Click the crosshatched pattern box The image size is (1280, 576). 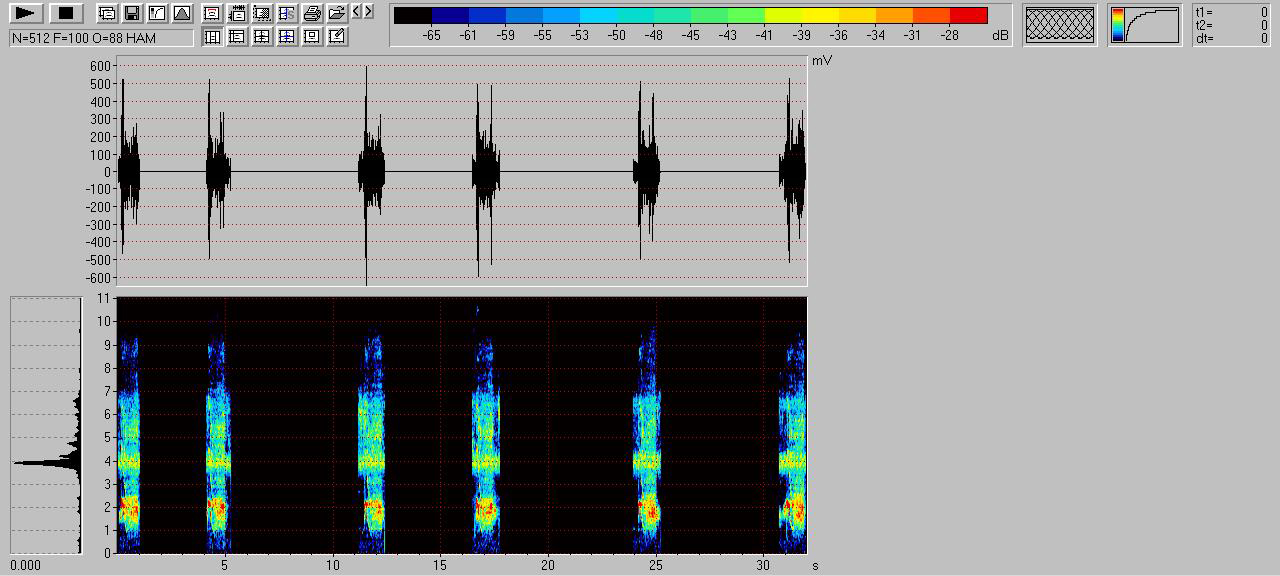(1059, 25)
